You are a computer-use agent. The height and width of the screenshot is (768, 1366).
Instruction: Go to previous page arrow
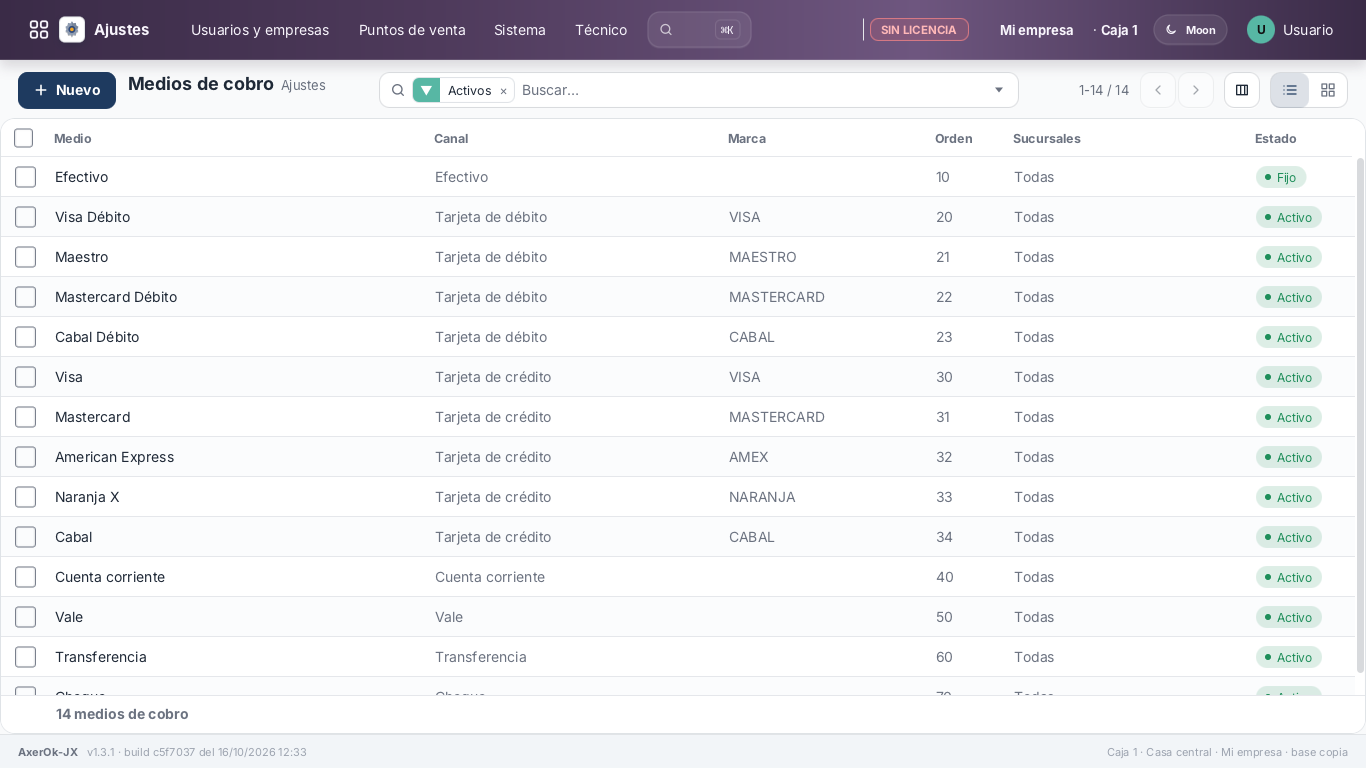[x=1158, y=90]
